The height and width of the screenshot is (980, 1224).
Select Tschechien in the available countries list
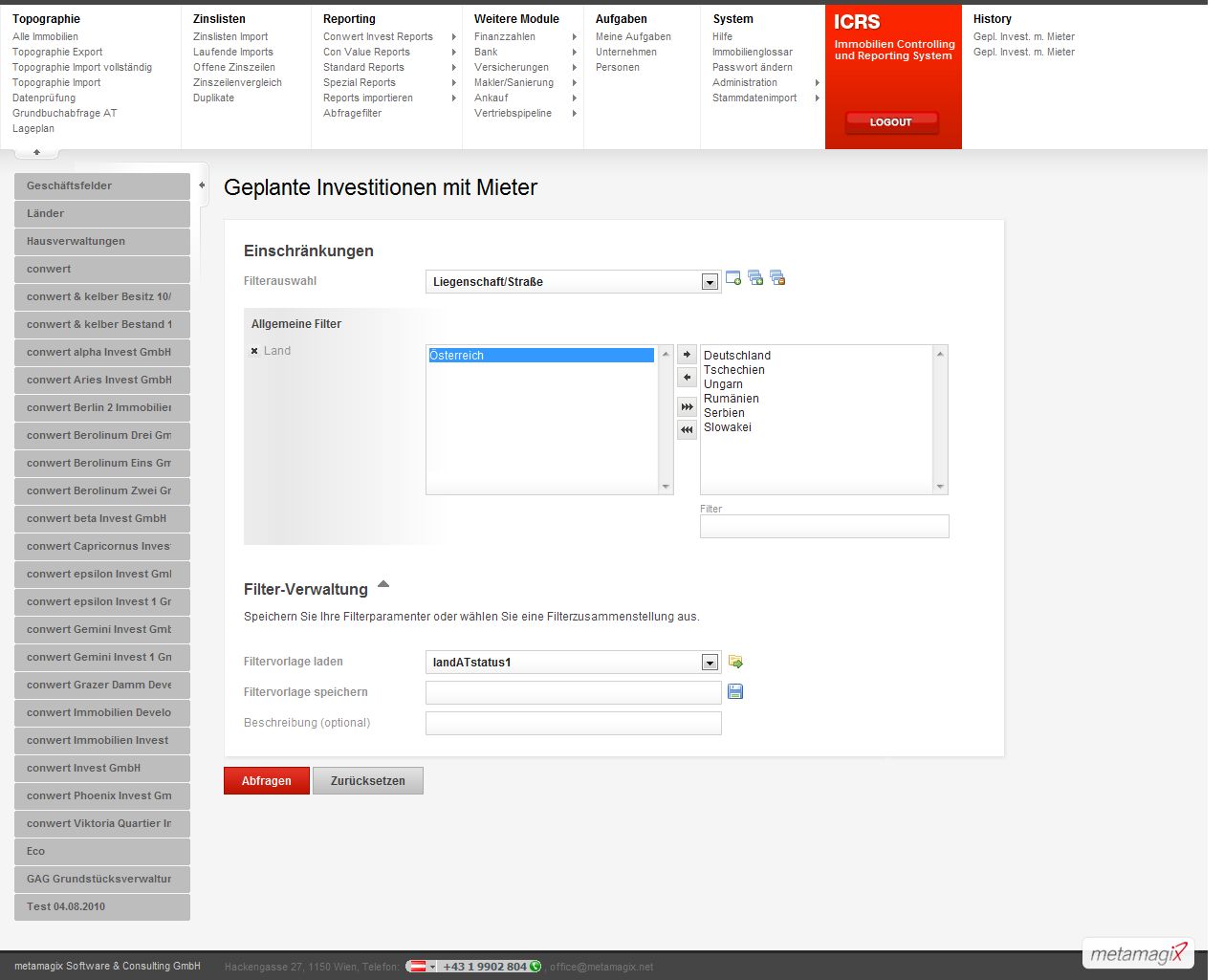[734, 370]
